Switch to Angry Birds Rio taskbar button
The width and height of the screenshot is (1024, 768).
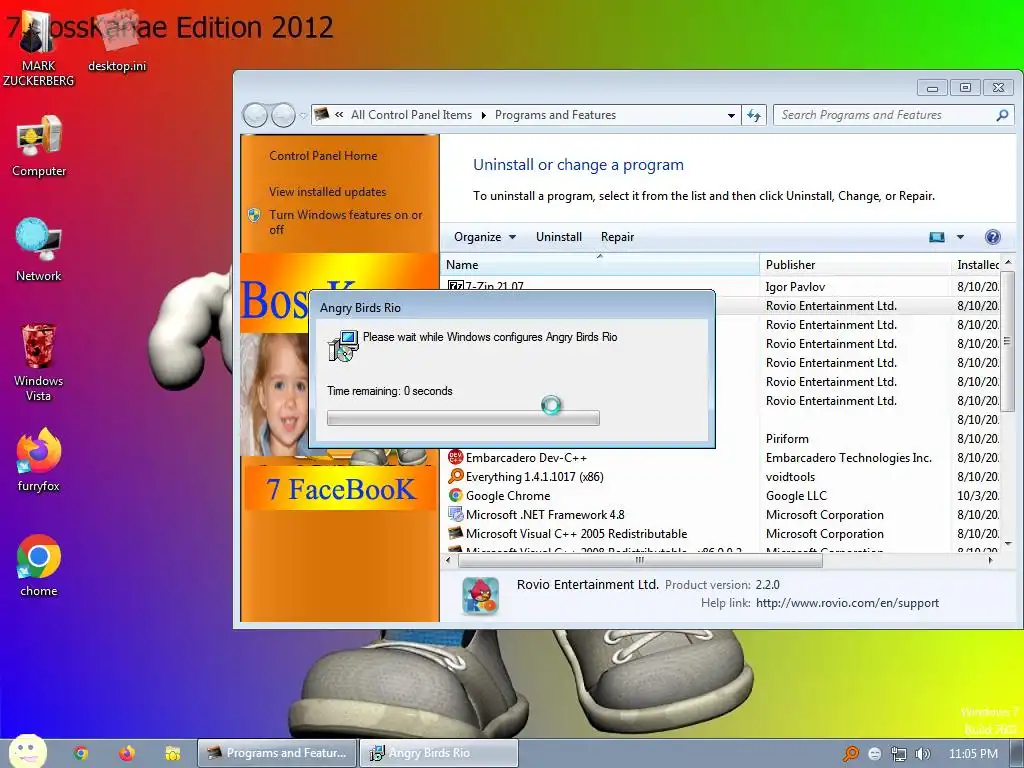tap(439, 753)
